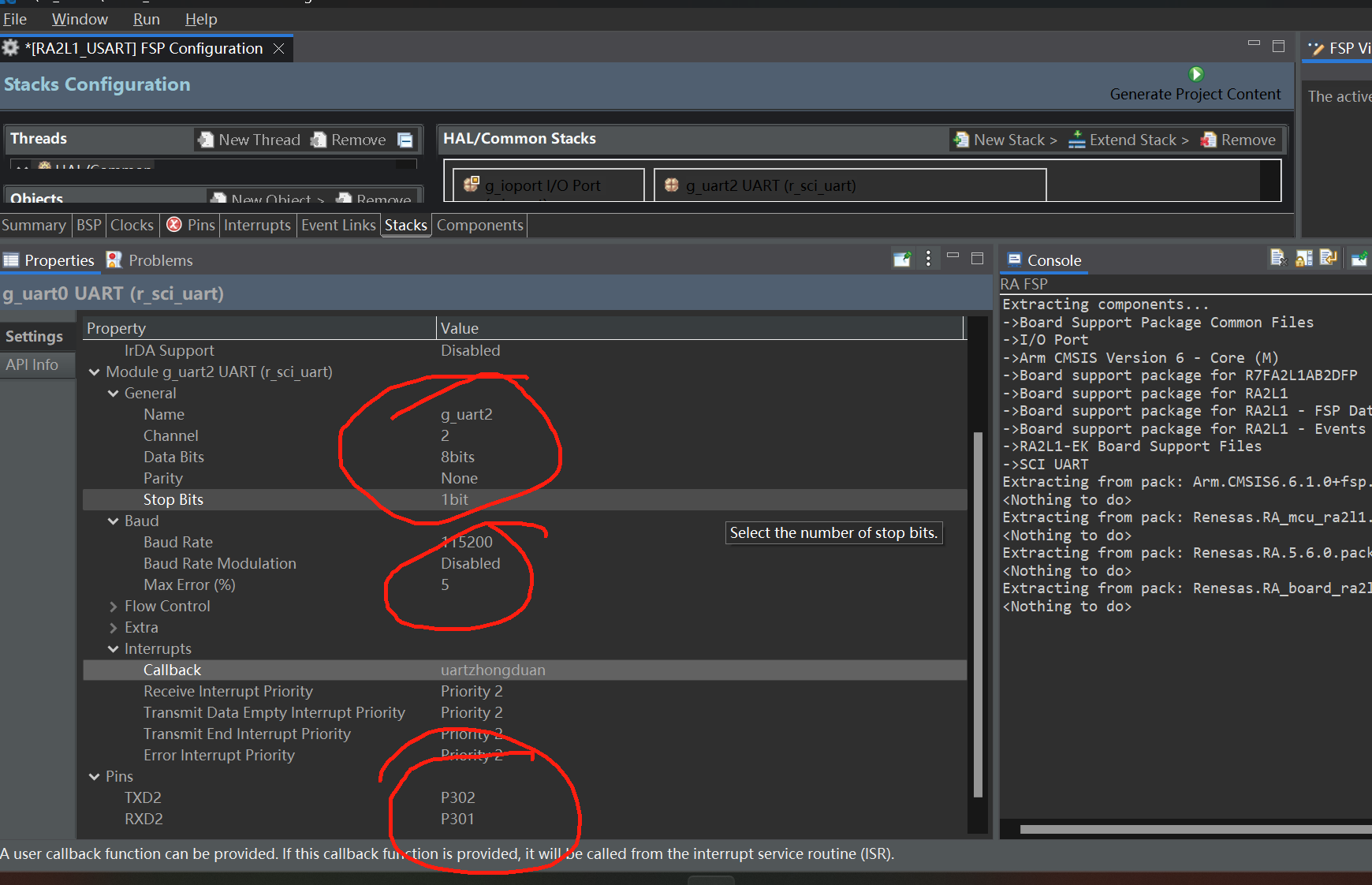The height and width of the screenshot is (885, 1372).
Task: Open the Properties view menu (three dots)
Action: pos(928,259)
